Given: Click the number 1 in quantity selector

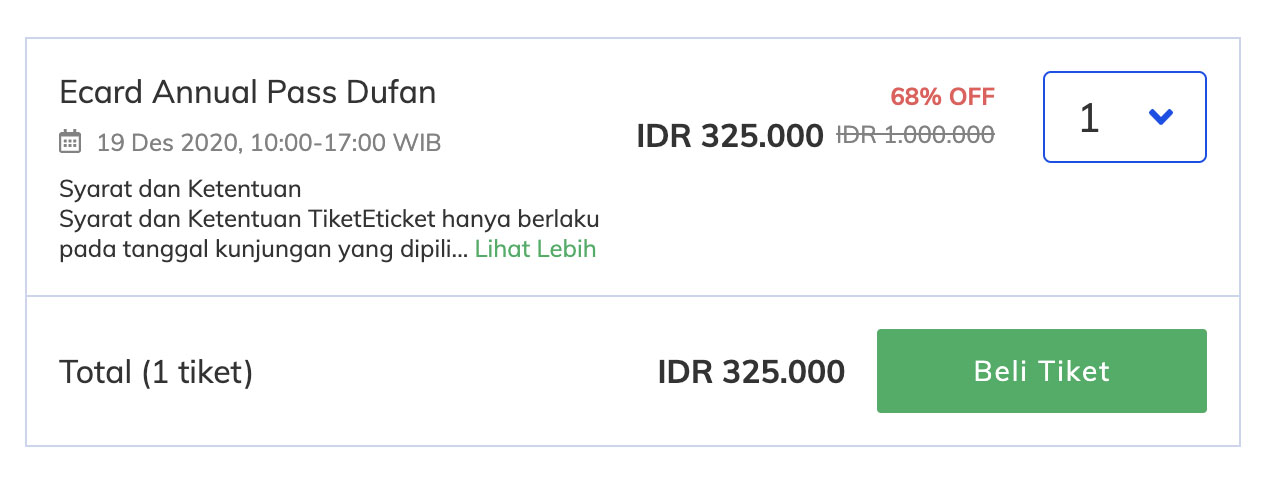Looking at the screenshot, I should [x=1089, y=118].
